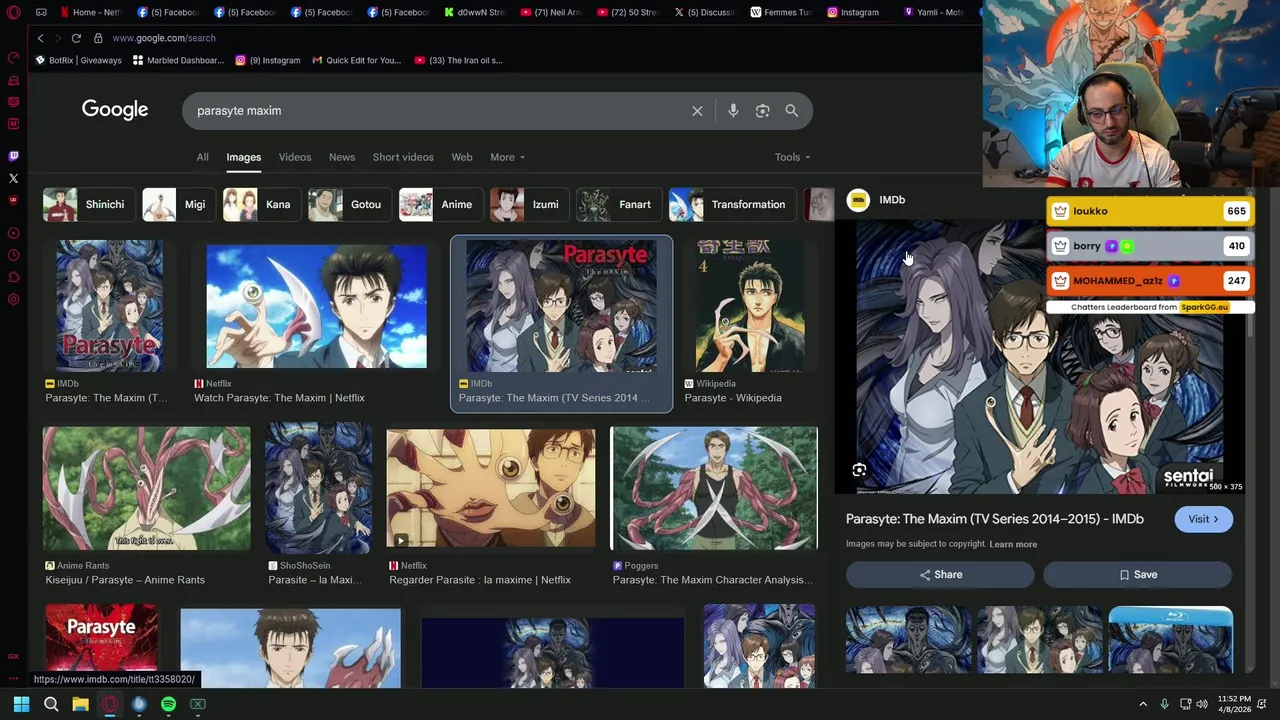Image resolution: width=1280 pixels, height=720 pixels.
Task: Open Twitch from the Opera sidebar
Action: tap(13, 156)
